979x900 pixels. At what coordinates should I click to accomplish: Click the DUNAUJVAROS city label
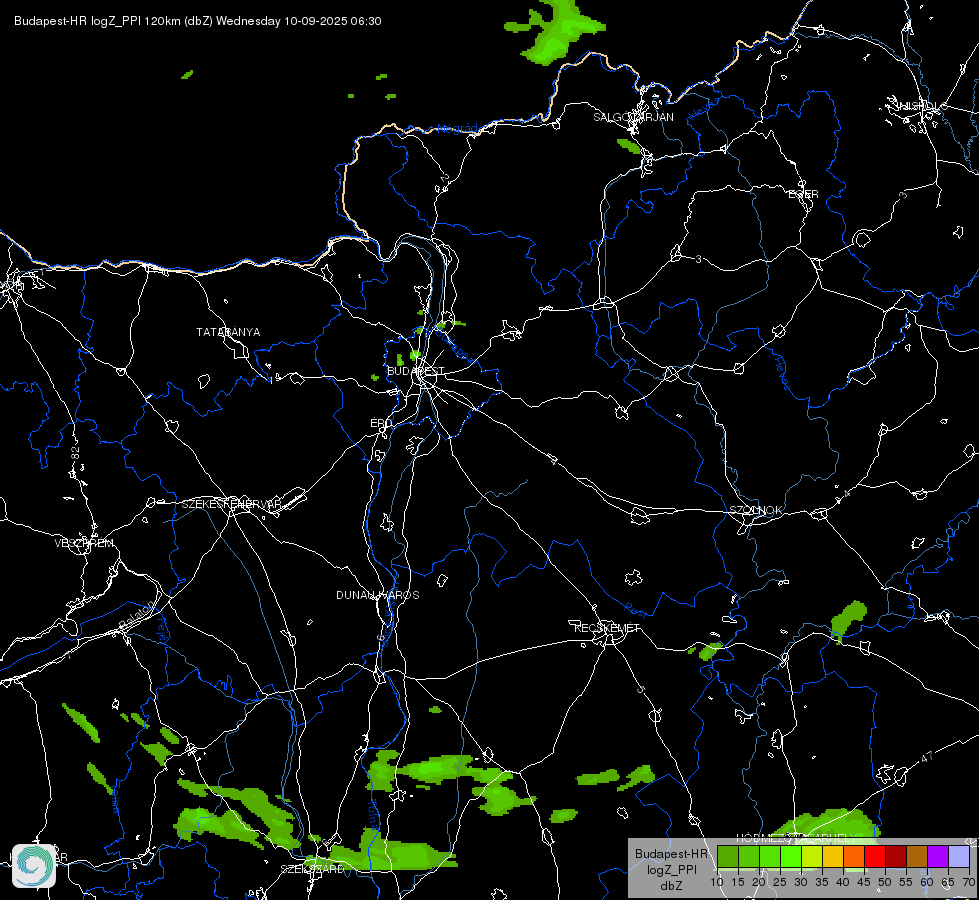[378, 595]
